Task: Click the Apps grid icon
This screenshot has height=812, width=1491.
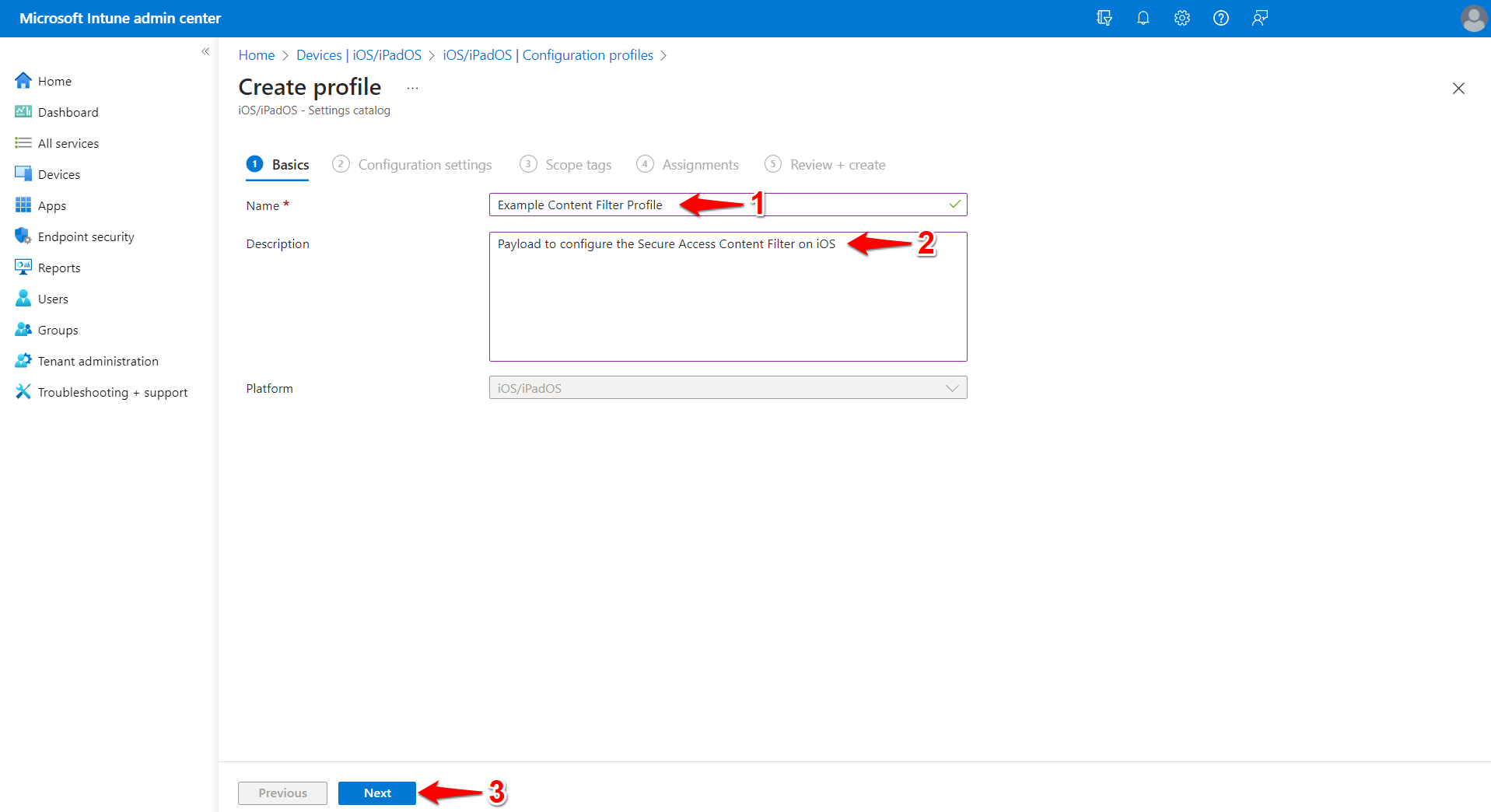Action: 23,205
